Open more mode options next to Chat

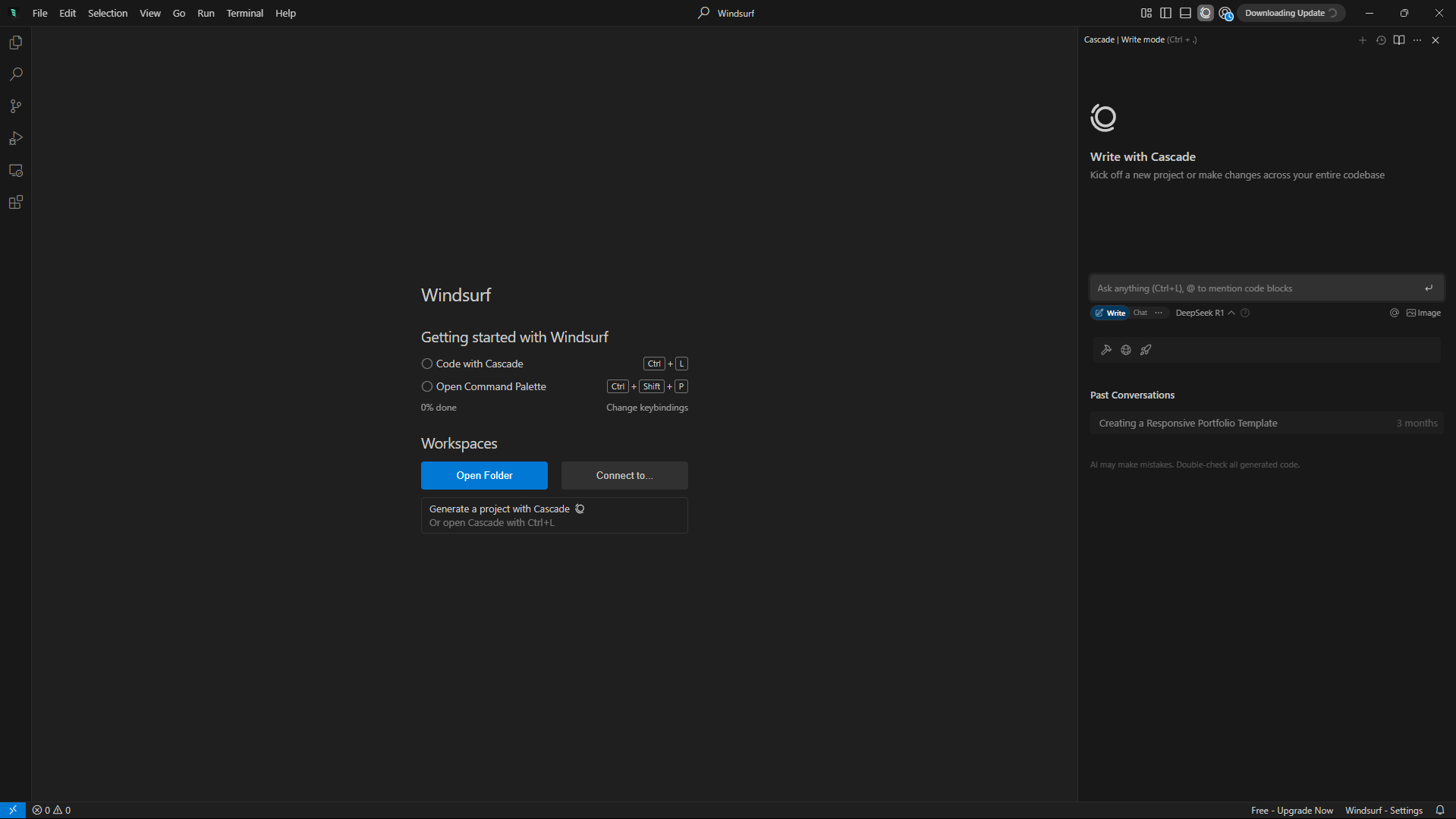pyautogui.click(x=1159, y=313)
